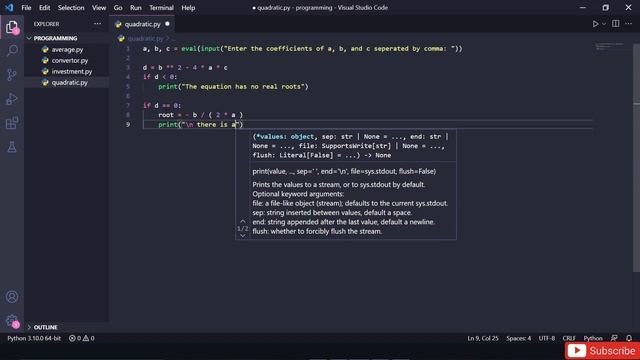Change indentation via Spaces: 4

coord(519,338)
